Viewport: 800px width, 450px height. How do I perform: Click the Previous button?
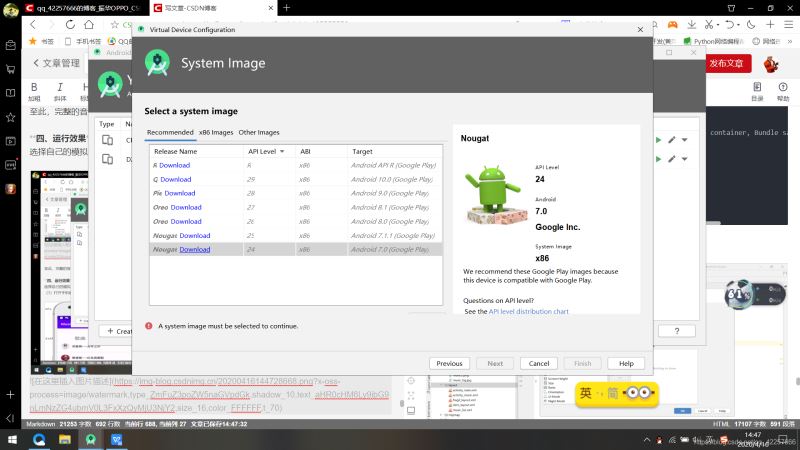point(449,363)
